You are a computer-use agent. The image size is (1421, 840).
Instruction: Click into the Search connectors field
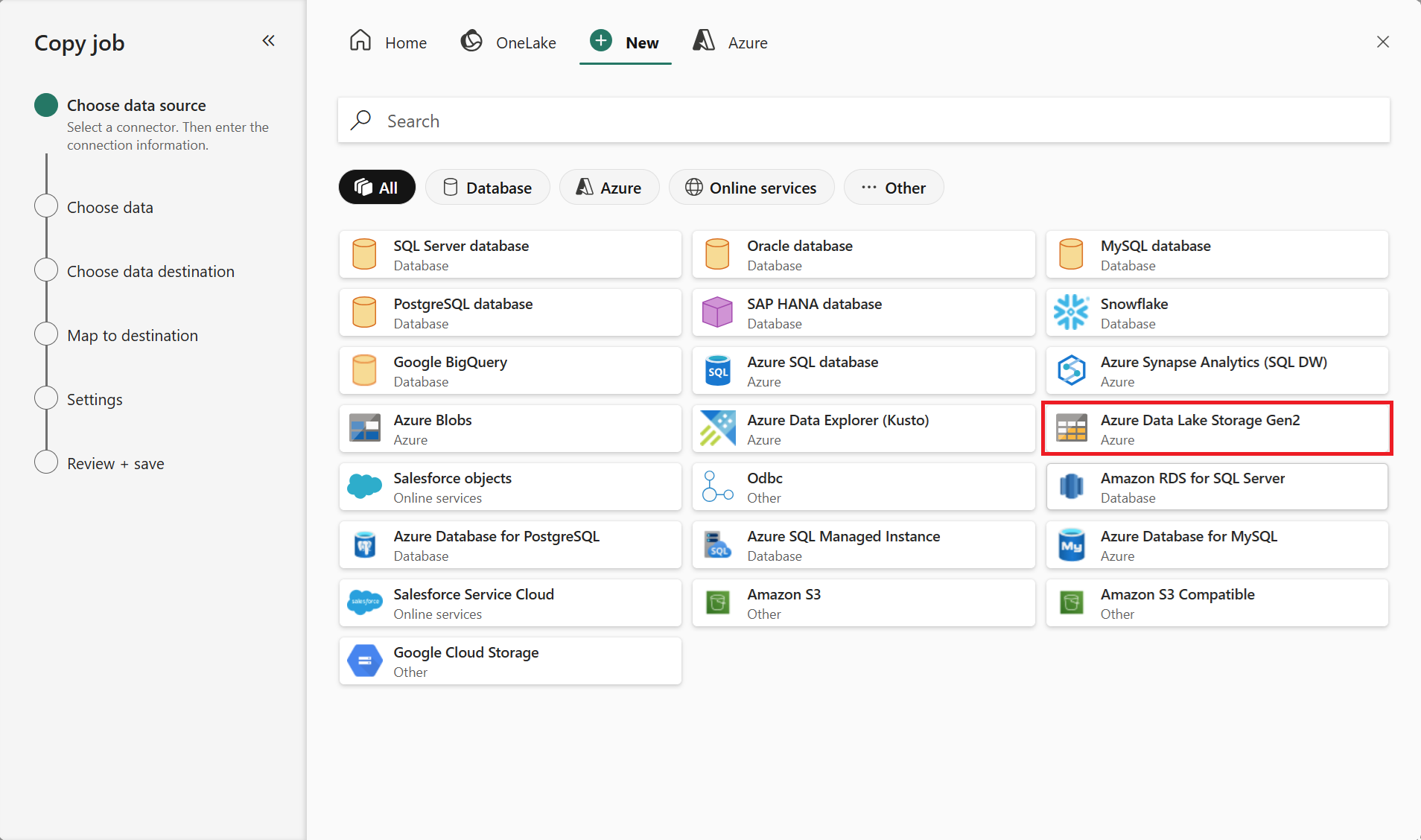coord(864,121)
